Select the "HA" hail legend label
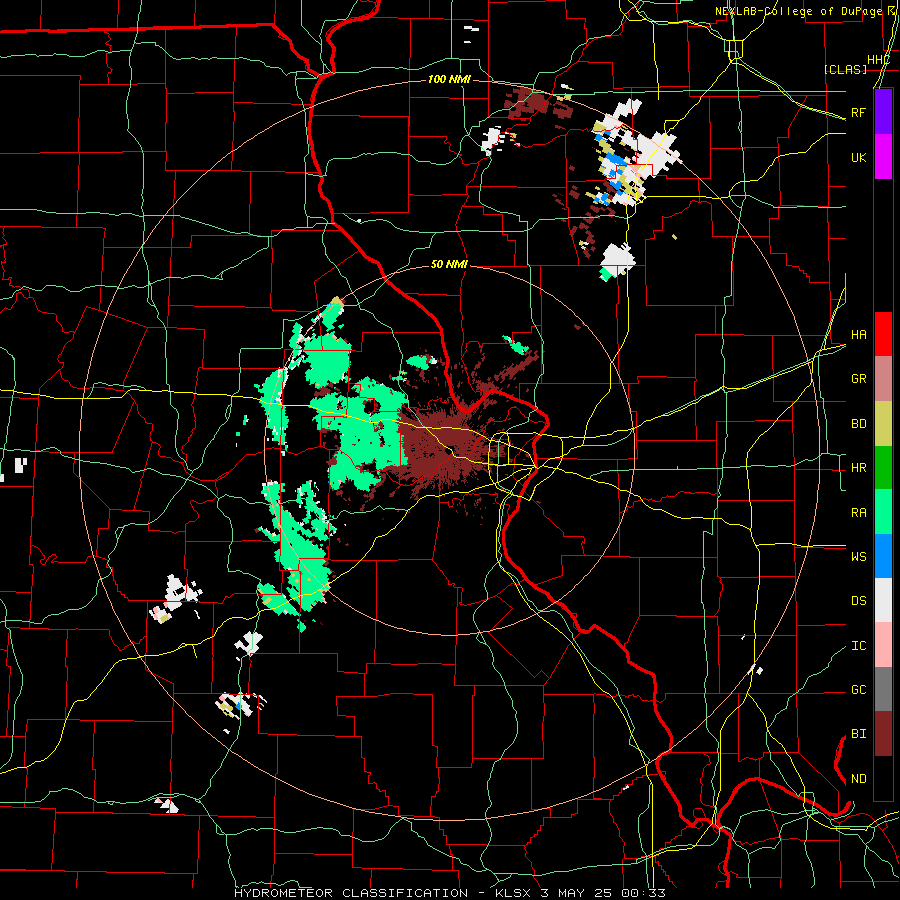Viewport: 900px width, 900px height. (858, 334)
